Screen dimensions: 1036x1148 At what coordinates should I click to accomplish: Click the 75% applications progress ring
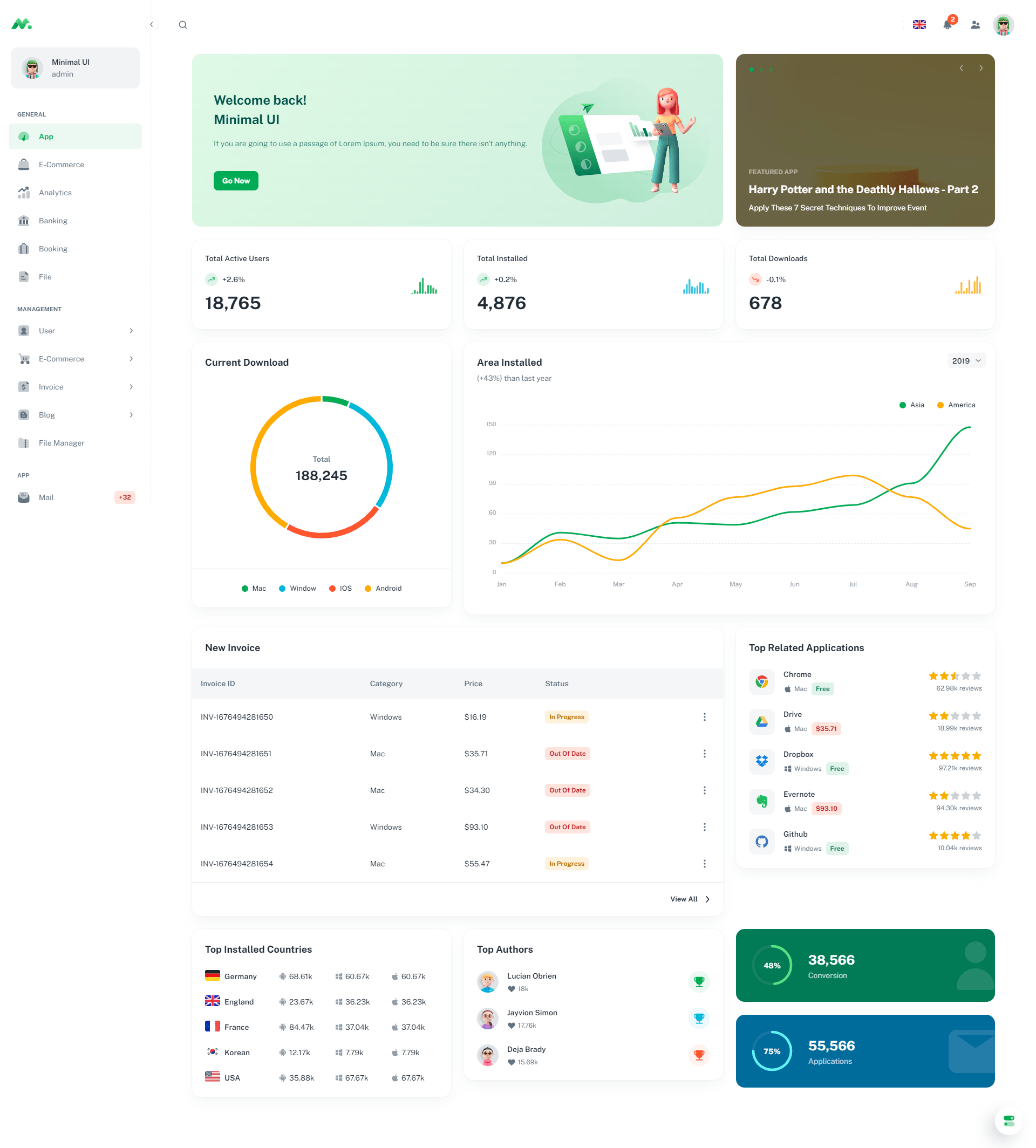[771, 1051]
